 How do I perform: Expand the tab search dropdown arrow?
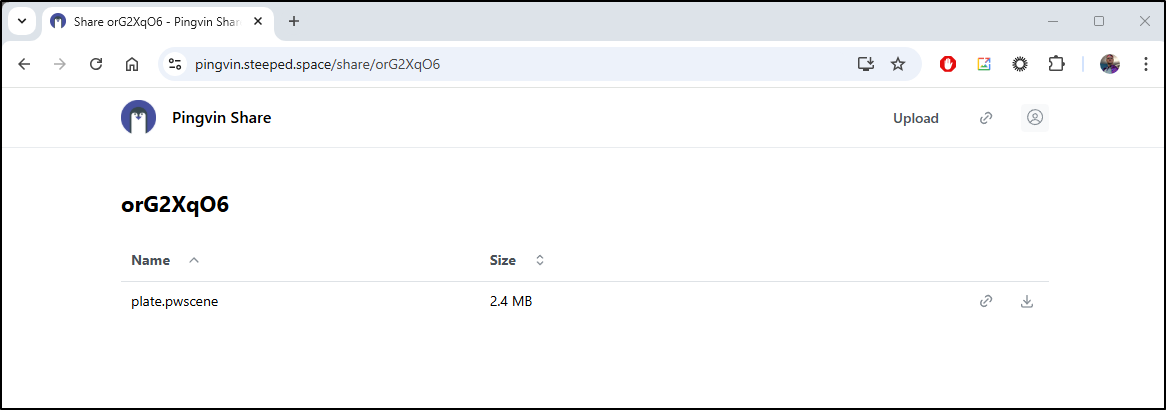tap(22, 22)
